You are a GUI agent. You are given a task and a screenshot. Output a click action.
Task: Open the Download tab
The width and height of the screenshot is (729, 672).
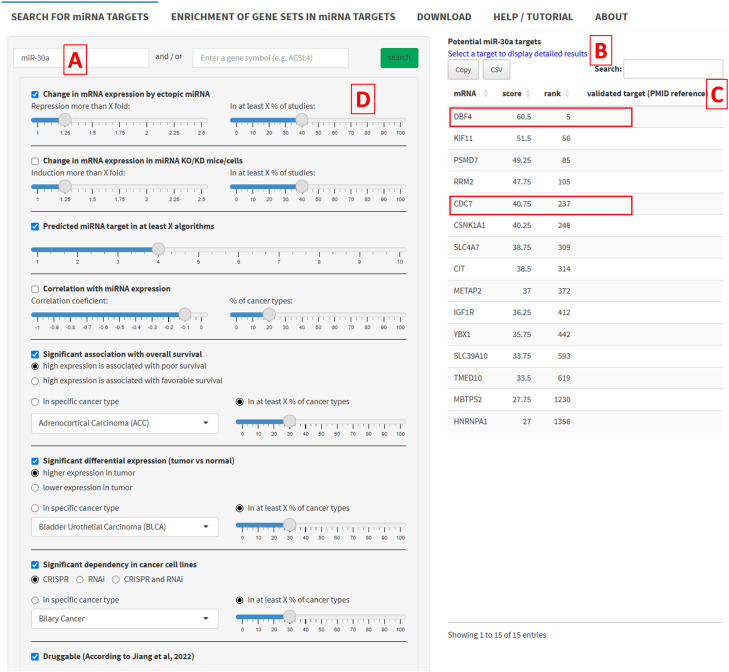[x=444, y=17]
